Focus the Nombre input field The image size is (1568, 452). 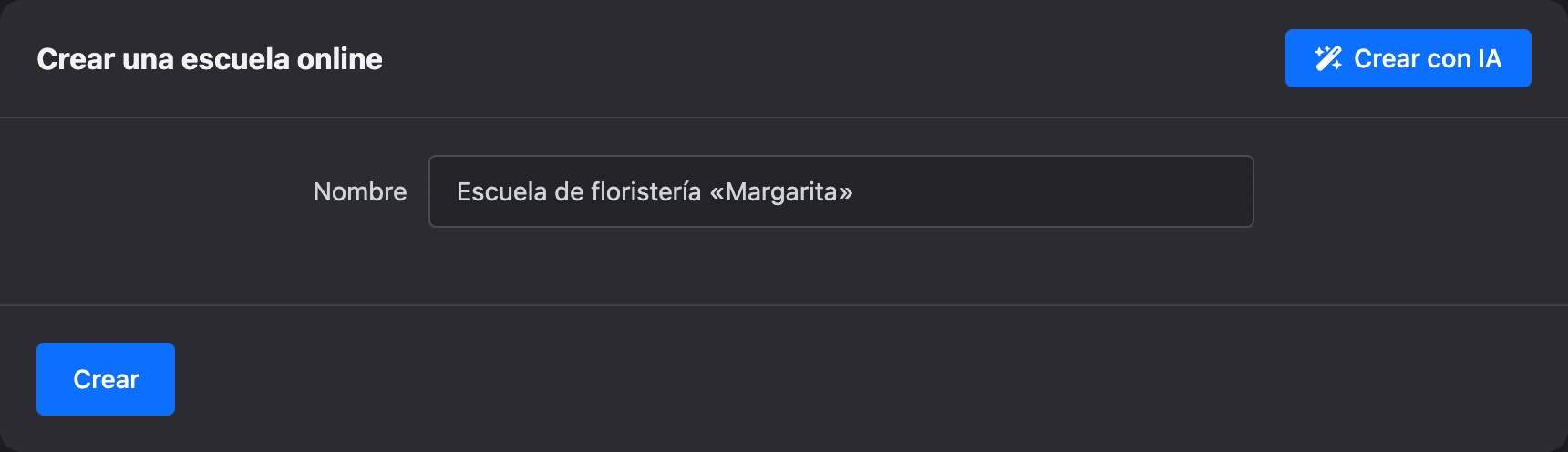tap(841, 191)
